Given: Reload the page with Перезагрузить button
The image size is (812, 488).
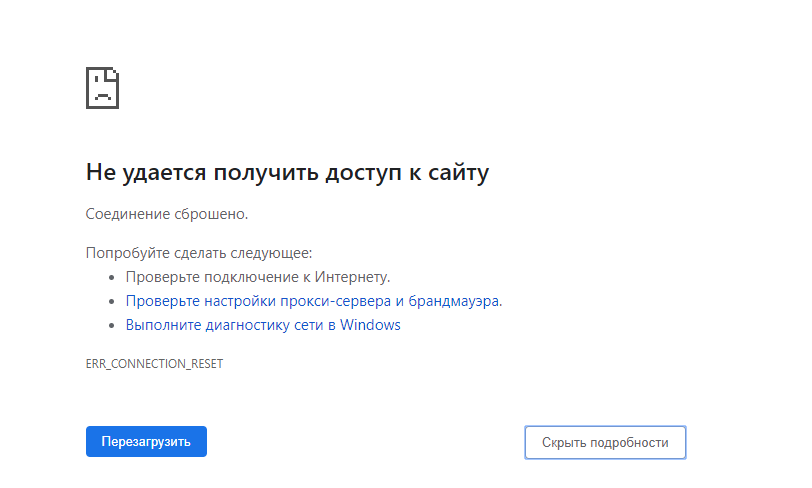Looking at the screenshot, I should (x=146, y=441).
